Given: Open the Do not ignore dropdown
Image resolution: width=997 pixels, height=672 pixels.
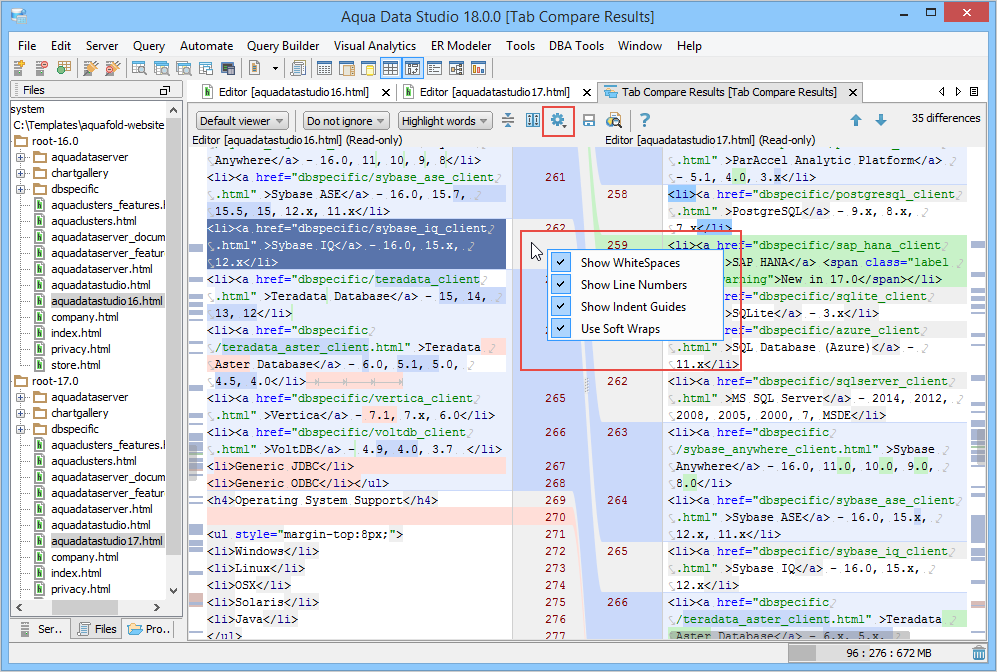Looking at the screenshot, I should pos(346,121).
